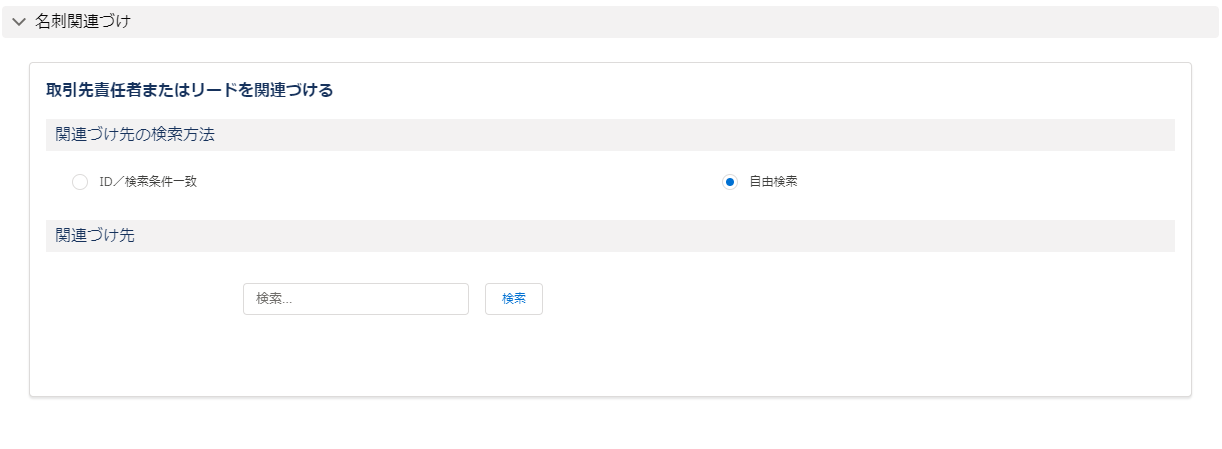Click the filled dot of the 自由検索 radio
Image resolution: width=1222 pixels, height=449 pixels.
click(x=730, y=182)
